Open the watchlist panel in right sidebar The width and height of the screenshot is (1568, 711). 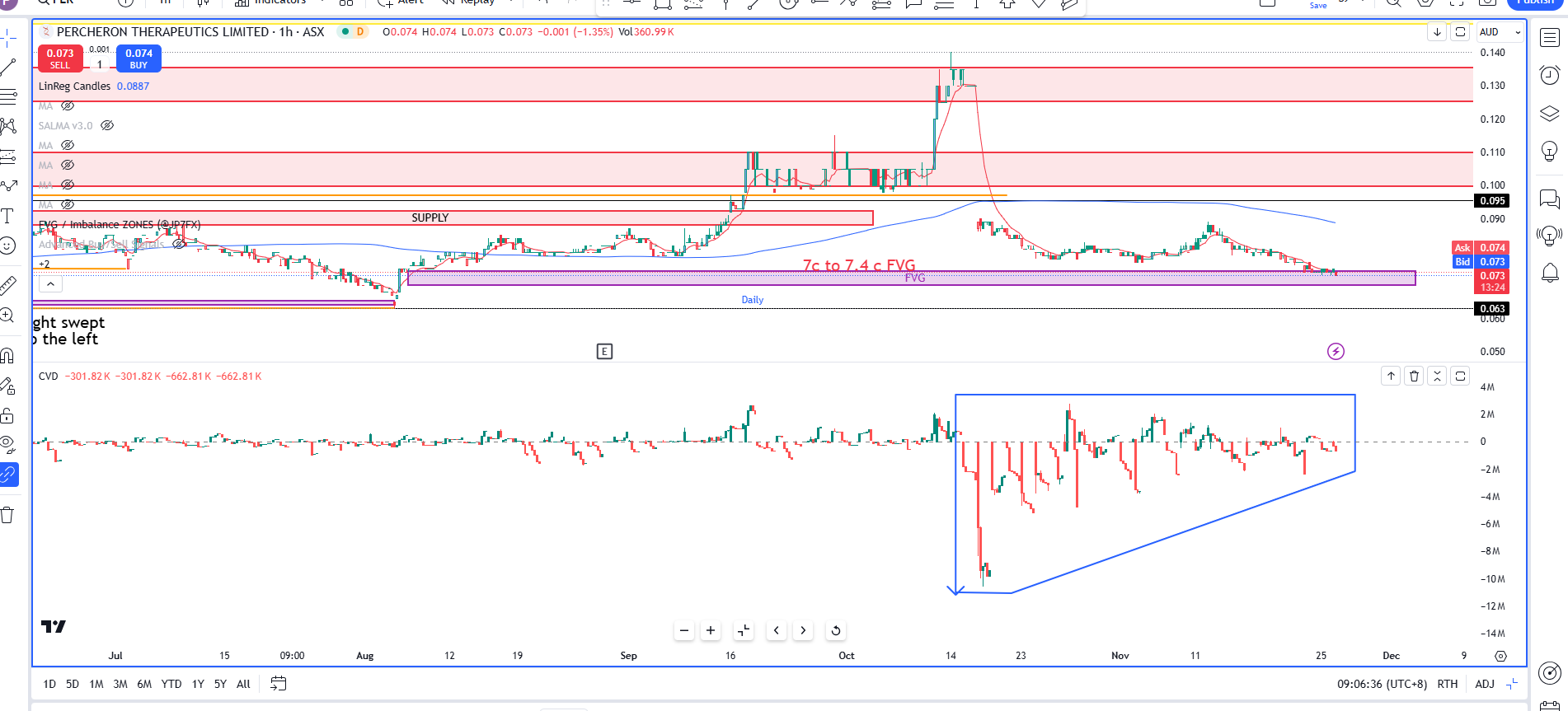(x=1550, y=38)
